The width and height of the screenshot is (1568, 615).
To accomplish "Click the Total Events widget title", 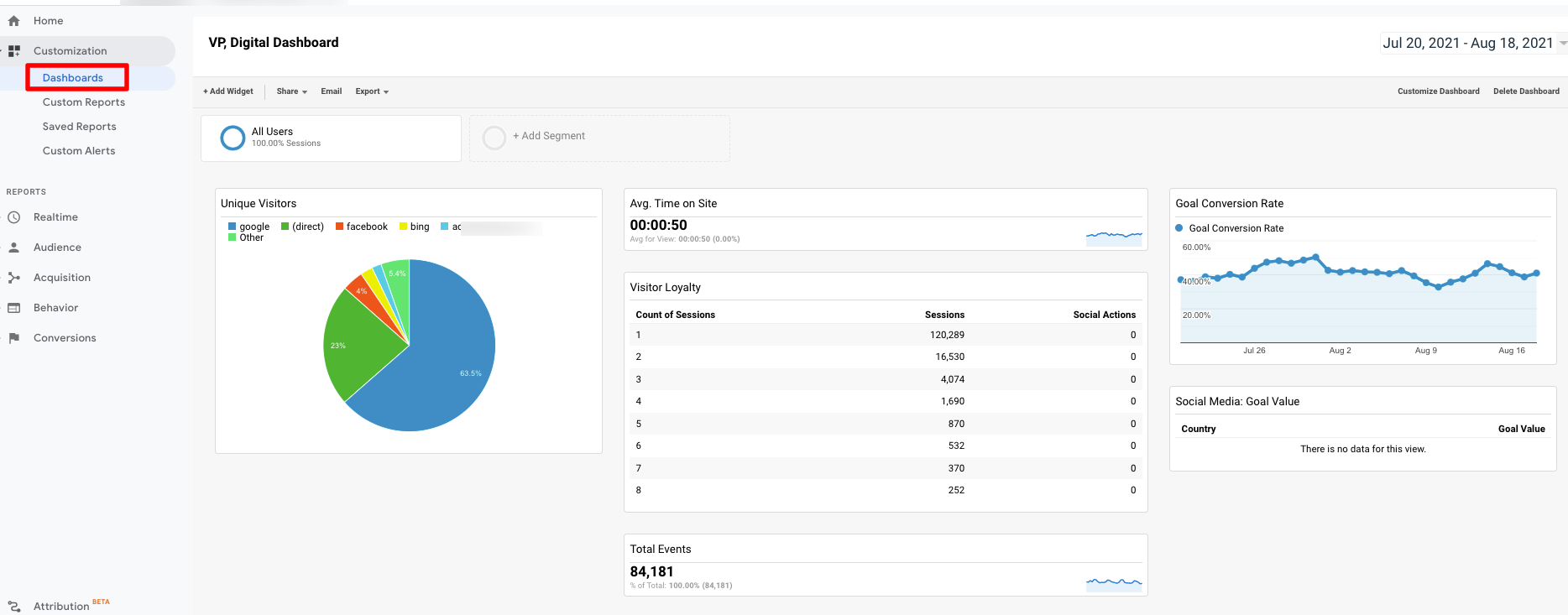I will click(x=661, y=550).
